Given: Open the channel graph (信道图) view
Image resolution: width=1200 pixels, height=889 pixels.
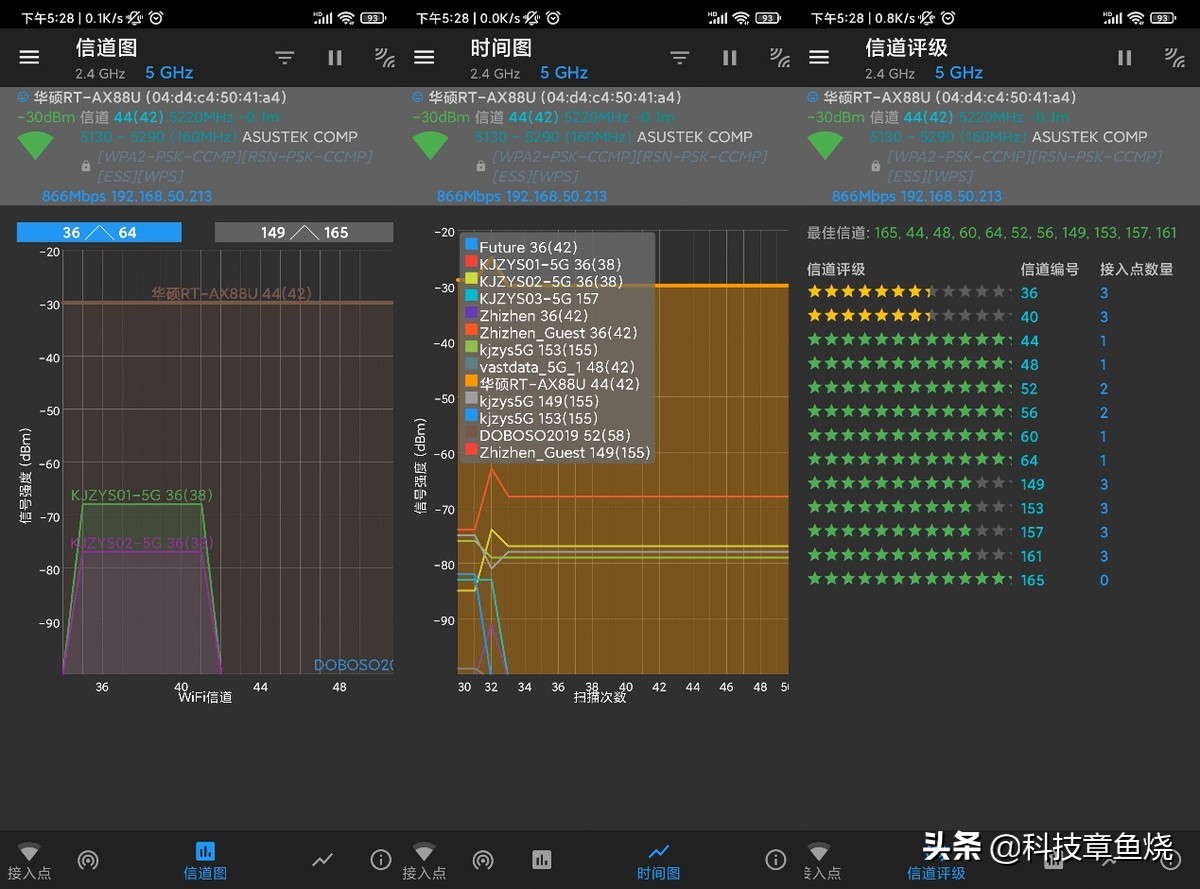Looking at the screenshot, I should coord(205,860).
